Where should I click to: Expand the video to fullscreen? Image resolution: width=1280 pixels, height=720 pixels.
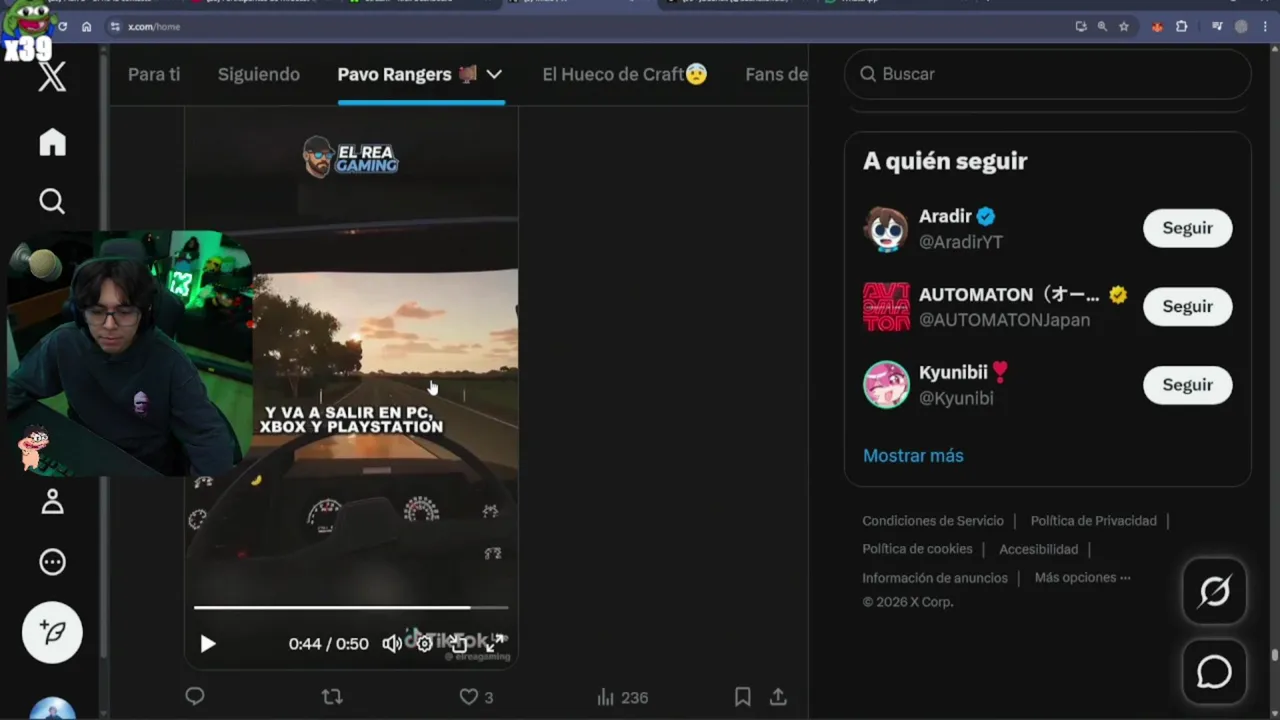(495, 644)
